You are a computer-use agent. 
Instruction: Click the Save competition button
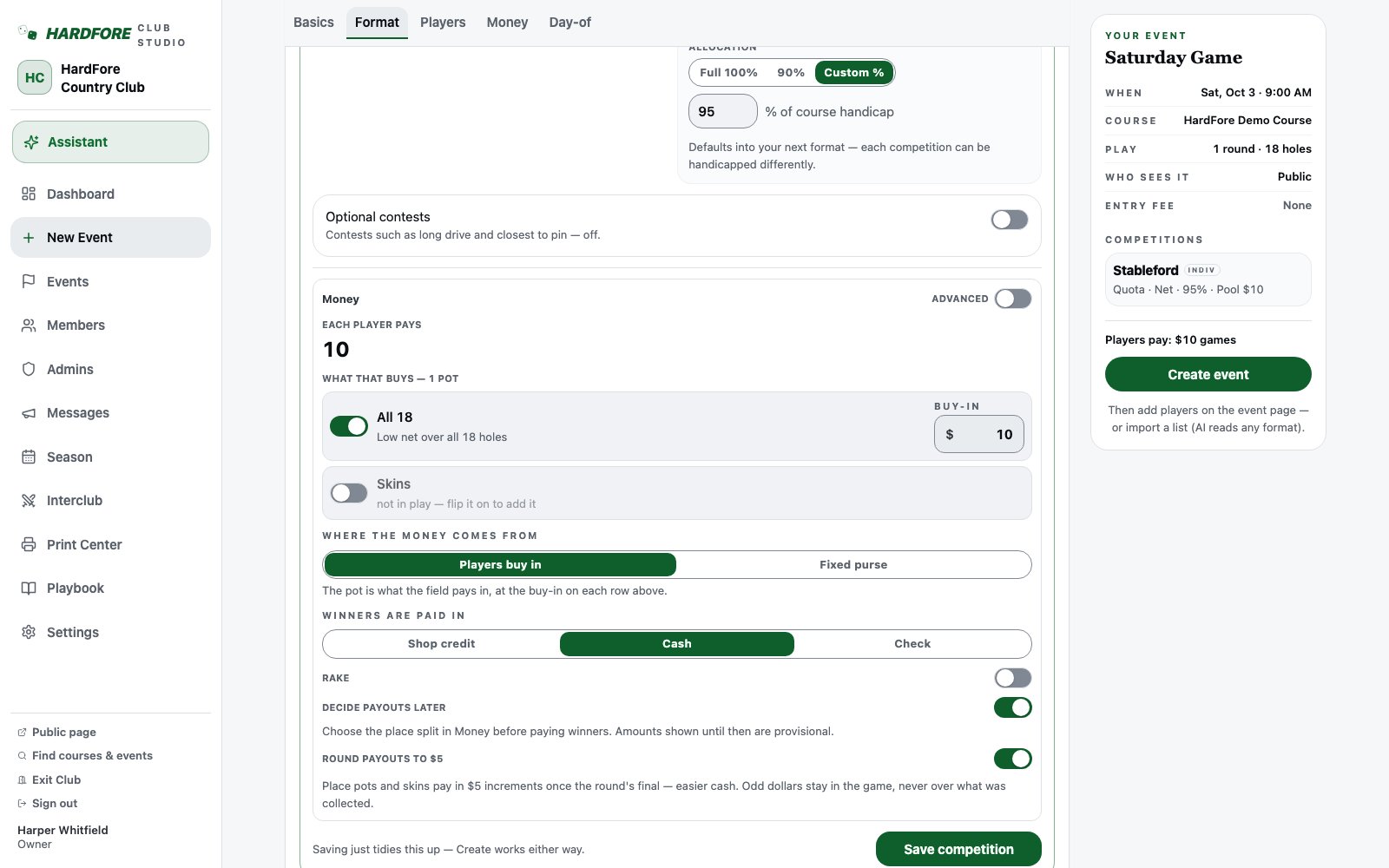point(958,849)
